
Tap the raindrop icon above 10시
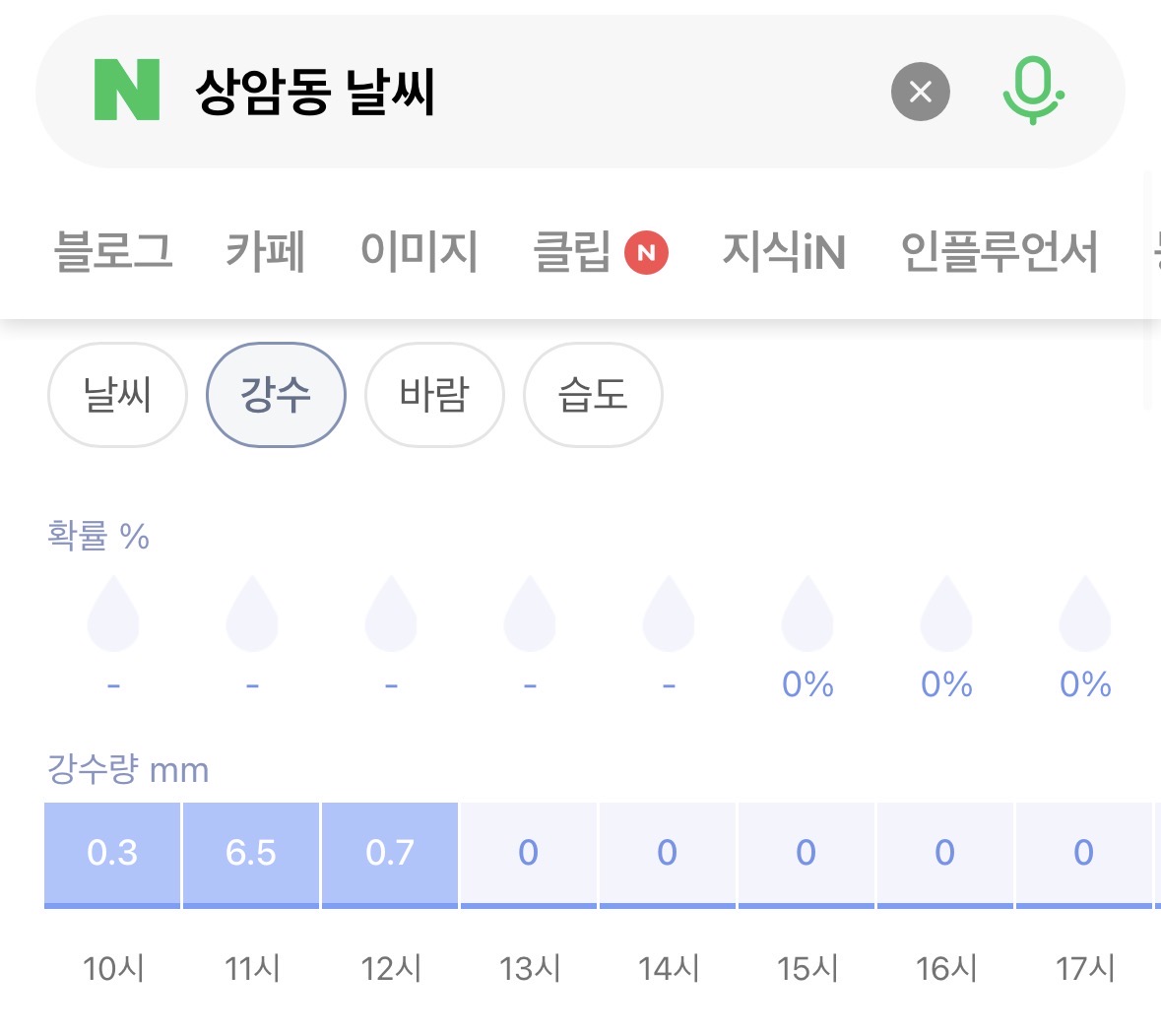(x=113, y=614)
